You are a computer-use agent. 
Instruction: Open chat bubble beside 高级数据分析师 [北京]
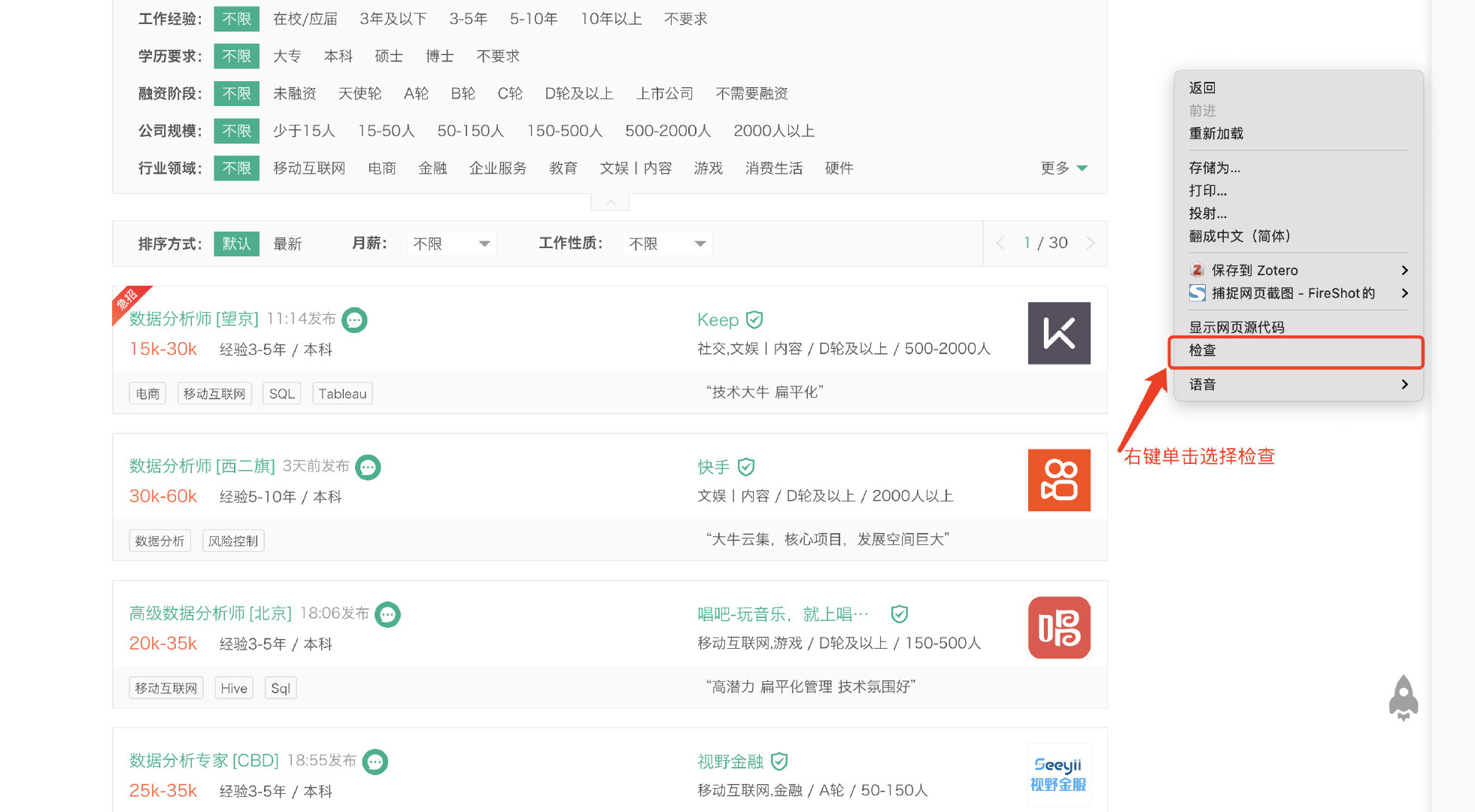coord(387,615)
